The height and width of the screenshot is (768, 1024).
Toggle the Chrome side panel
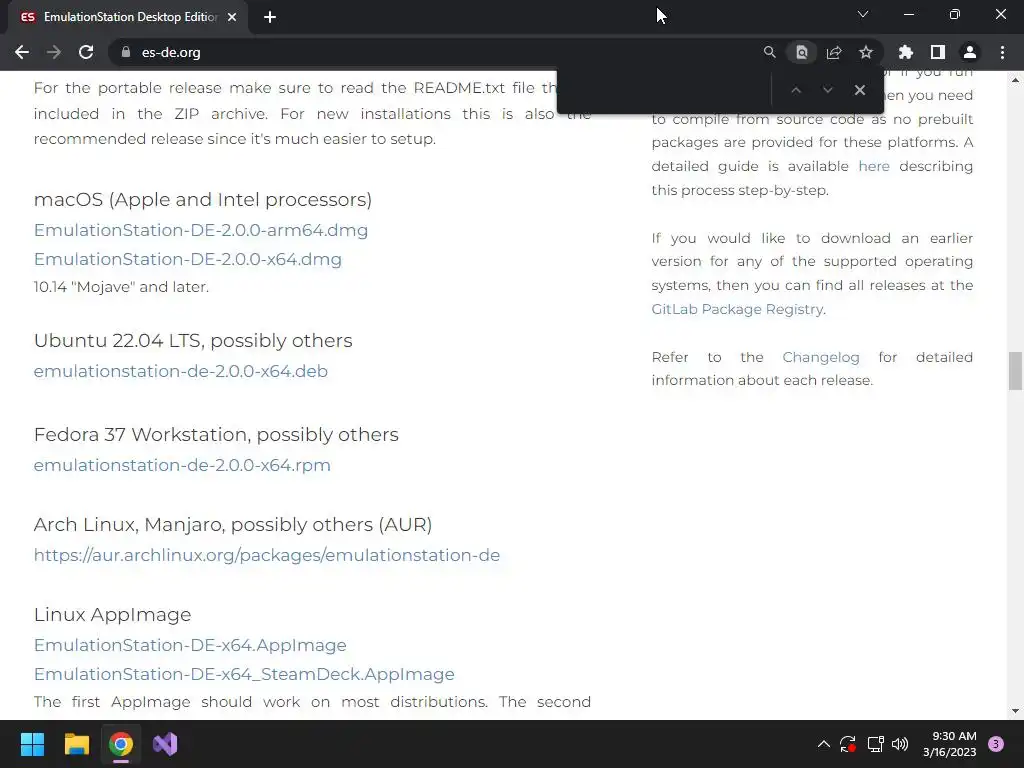(x=938, y=52)
